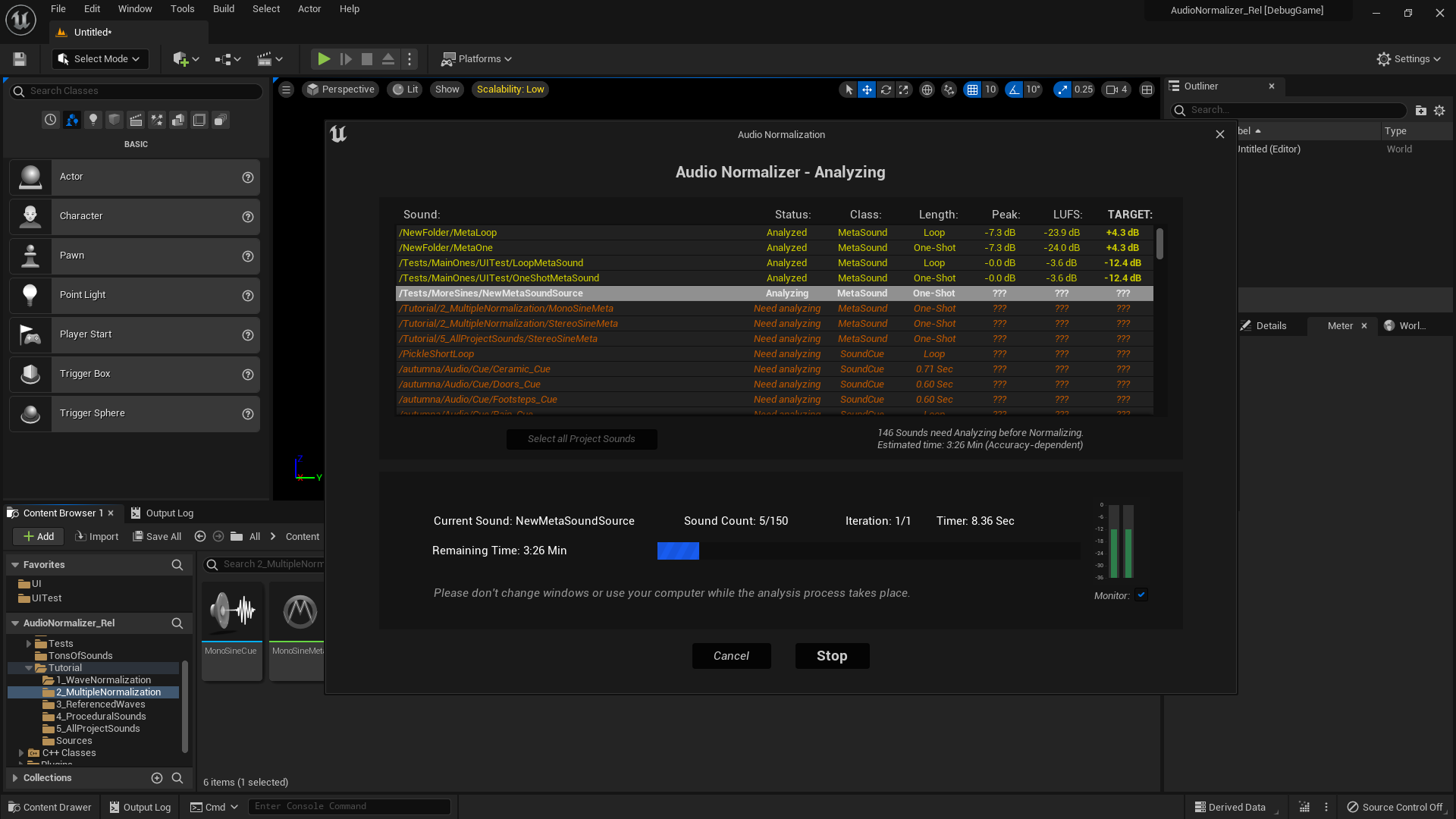Click the analysis progress bar
1456x819 pixels.
click(868, 551)
